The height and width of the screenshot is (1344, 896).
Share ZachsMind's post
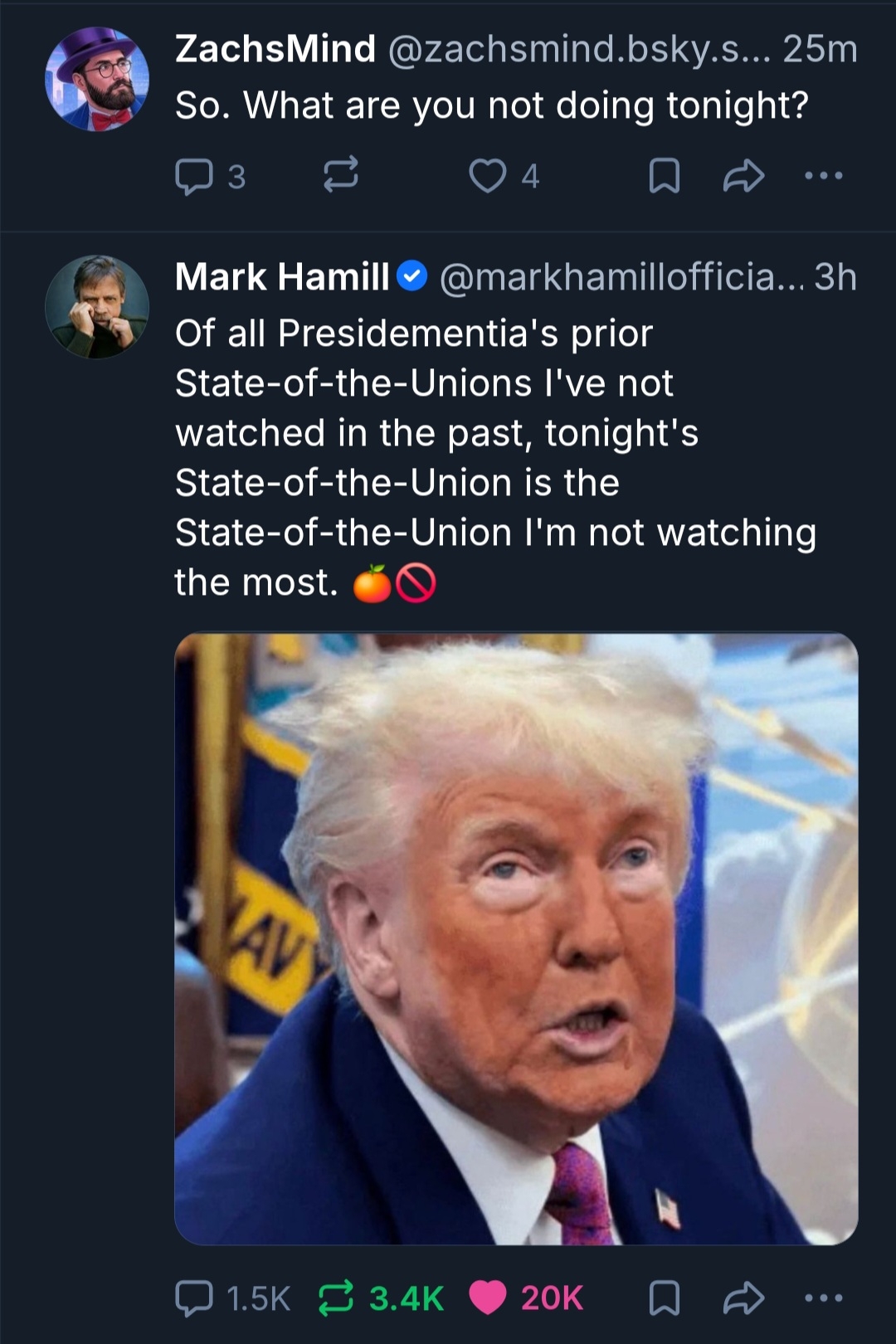(x=743, y=176)
